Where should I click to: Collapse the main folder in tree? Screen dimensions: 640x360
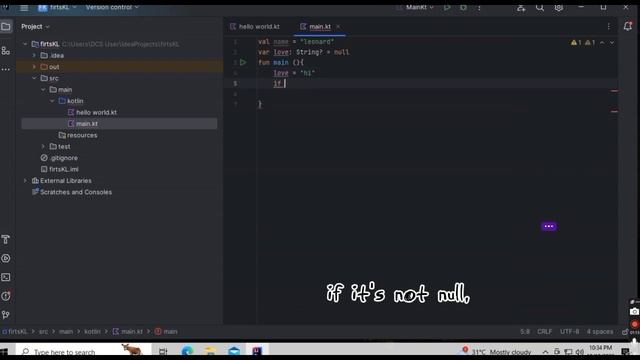point(43,90)
